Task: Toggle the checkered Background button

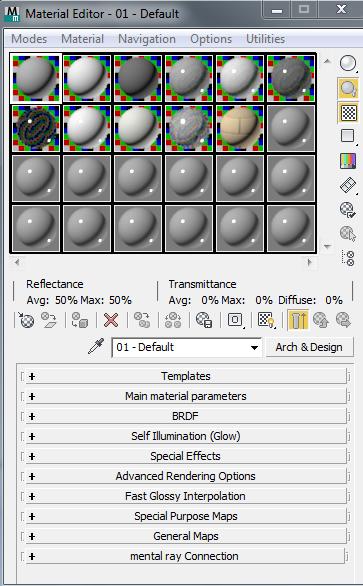Action: tap(348, 112)
